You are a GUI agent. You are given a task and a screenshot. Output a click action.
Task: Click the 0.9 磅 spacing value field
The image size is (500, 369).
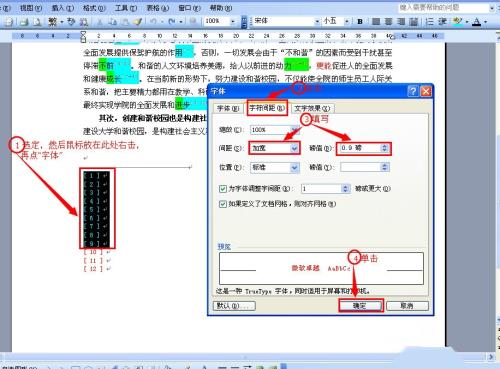pyautogui.click(x=359, y=148)
